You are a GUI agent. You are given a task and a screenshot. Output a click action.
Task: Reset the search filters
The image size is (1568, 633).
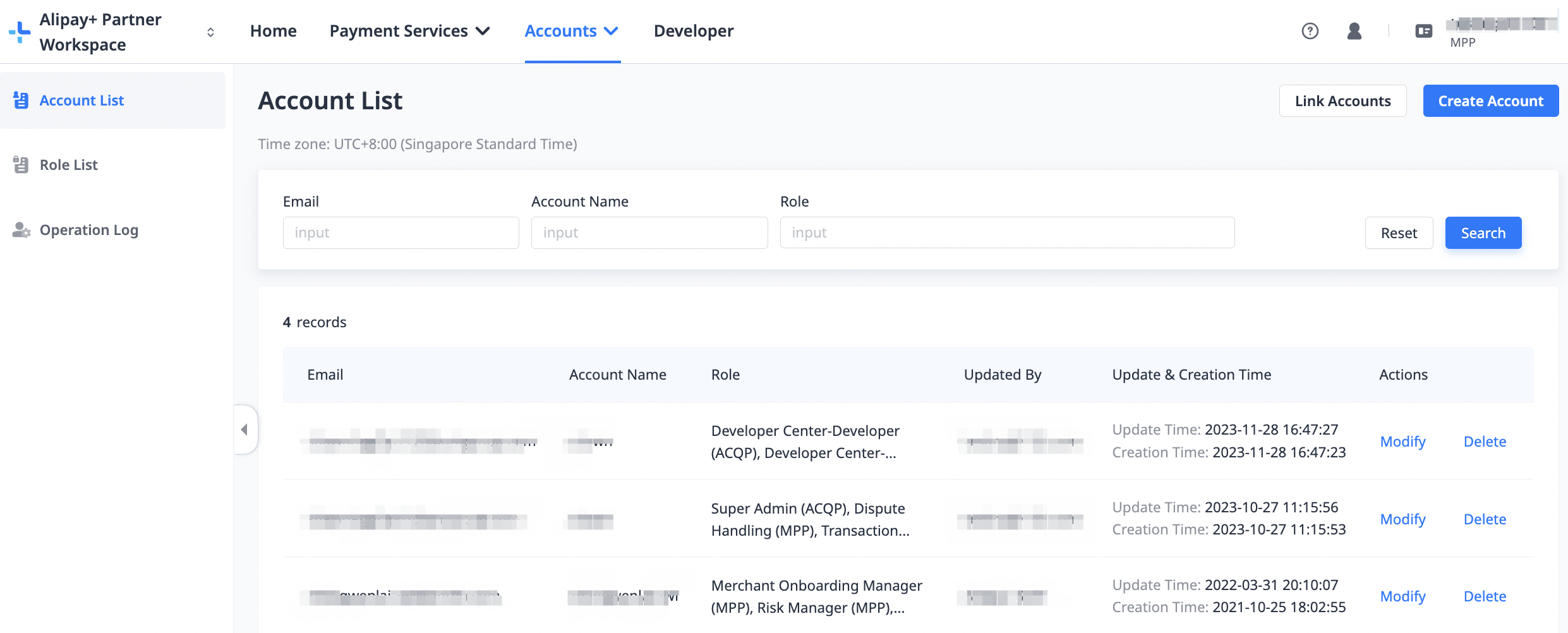(1399, 232)
